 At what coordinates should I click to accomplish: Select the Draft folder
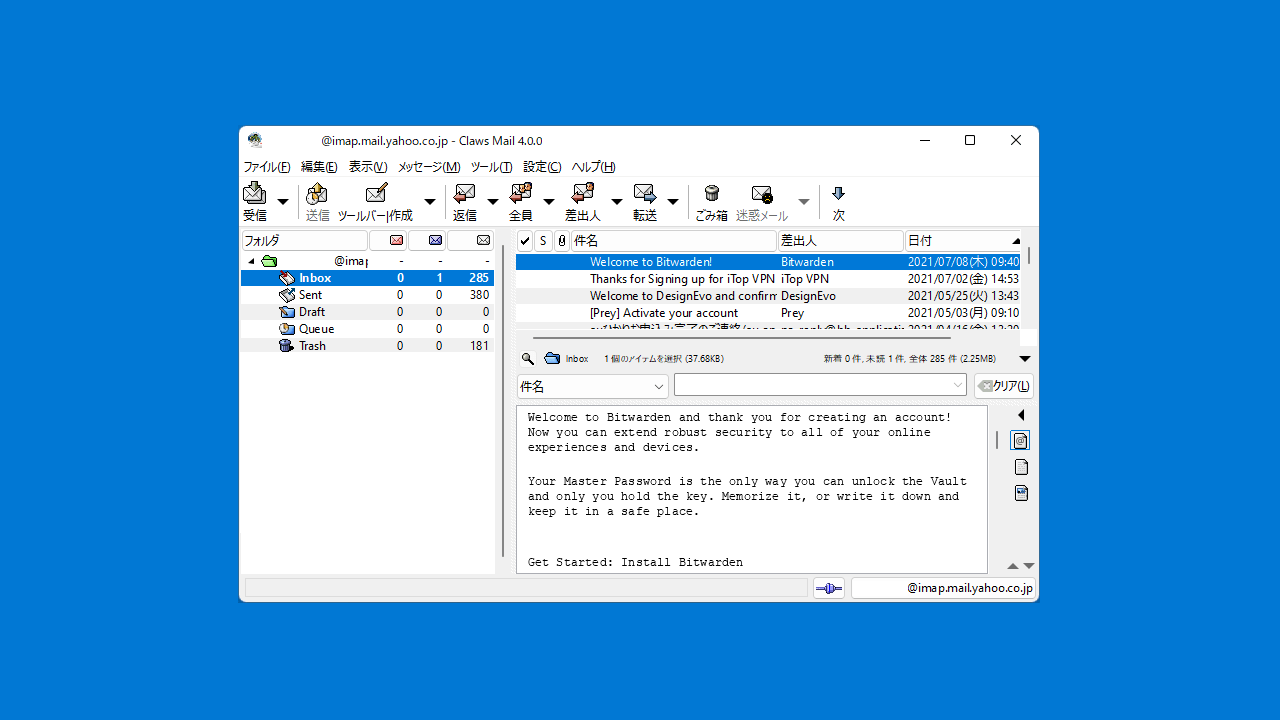[367, 312]
